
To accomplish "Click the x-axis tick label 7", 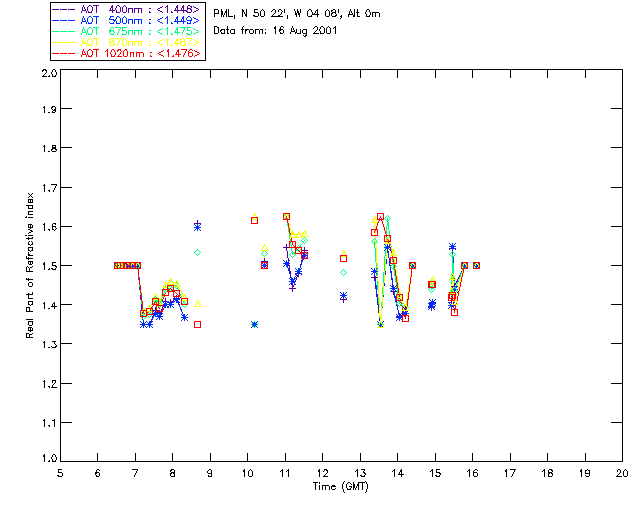I will tap(135, 473).
